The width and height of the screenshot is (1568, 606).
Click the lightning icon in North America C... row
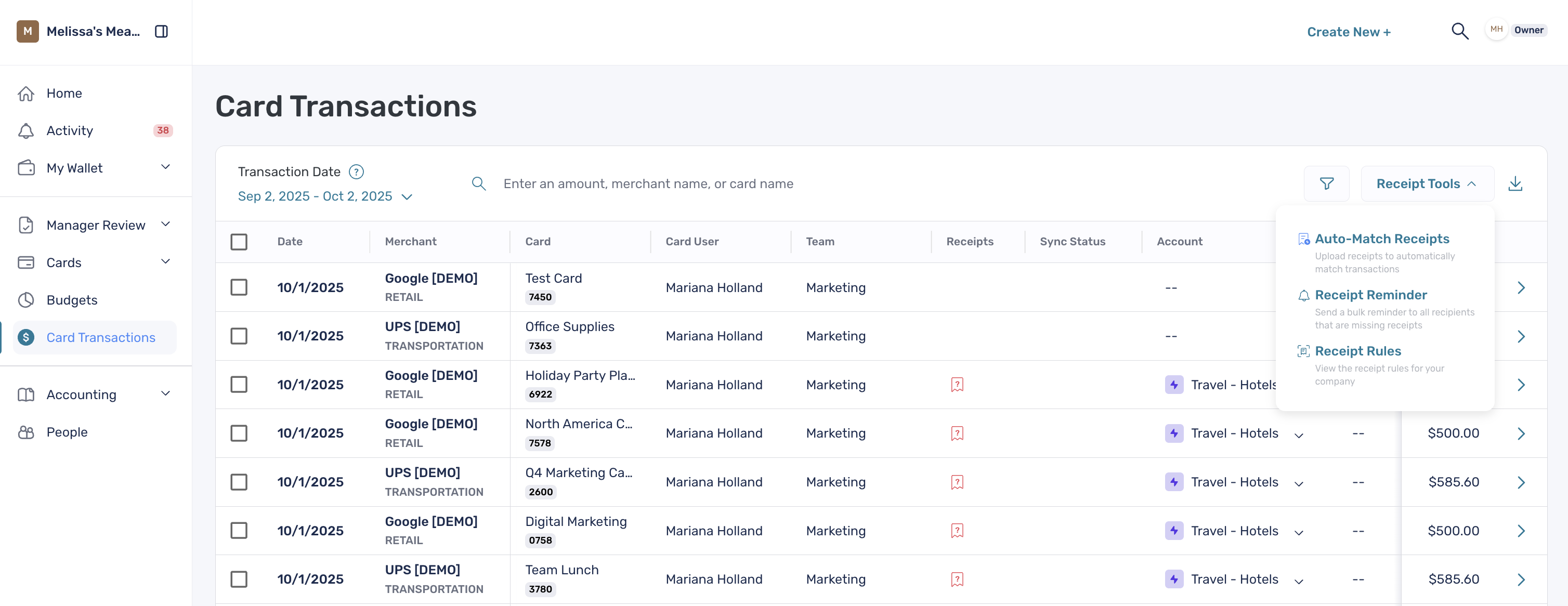pos(1174,433)
